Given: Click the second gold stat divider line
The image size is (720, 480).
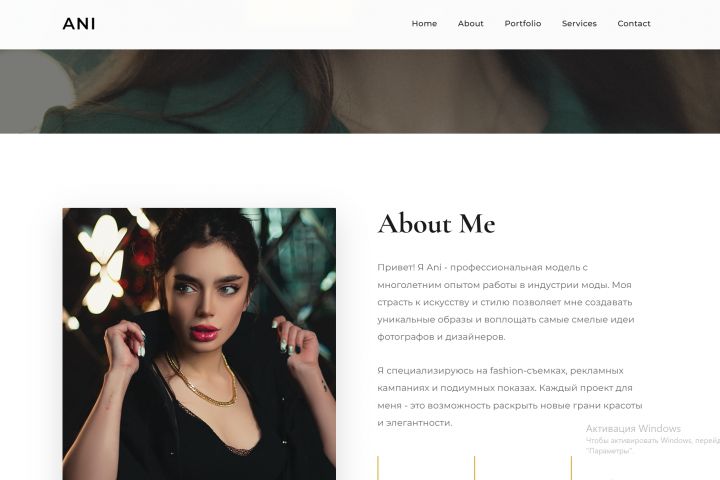Looking at the screenshot, I should (x=475, y=468).
